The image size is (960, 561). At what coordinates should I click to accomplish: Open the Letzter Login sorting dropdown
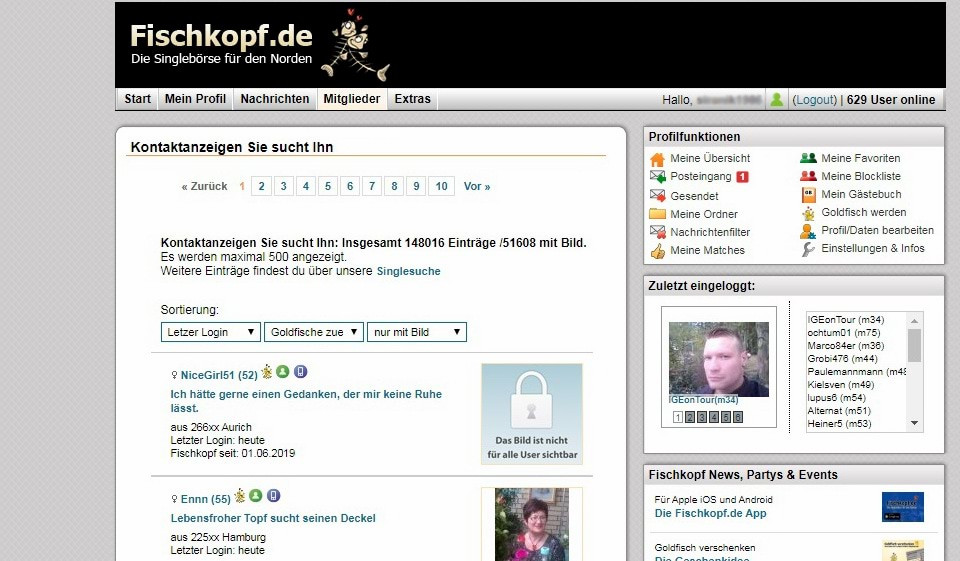210,332
